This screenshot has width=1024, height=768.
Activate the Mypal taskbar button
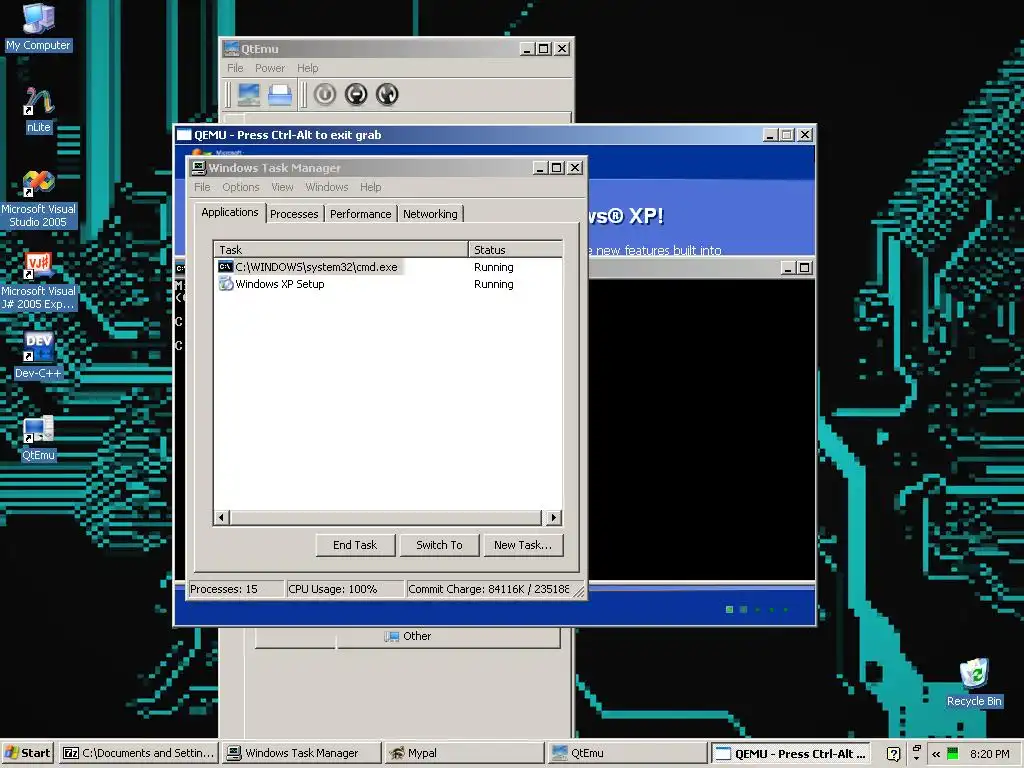[462, 753]
